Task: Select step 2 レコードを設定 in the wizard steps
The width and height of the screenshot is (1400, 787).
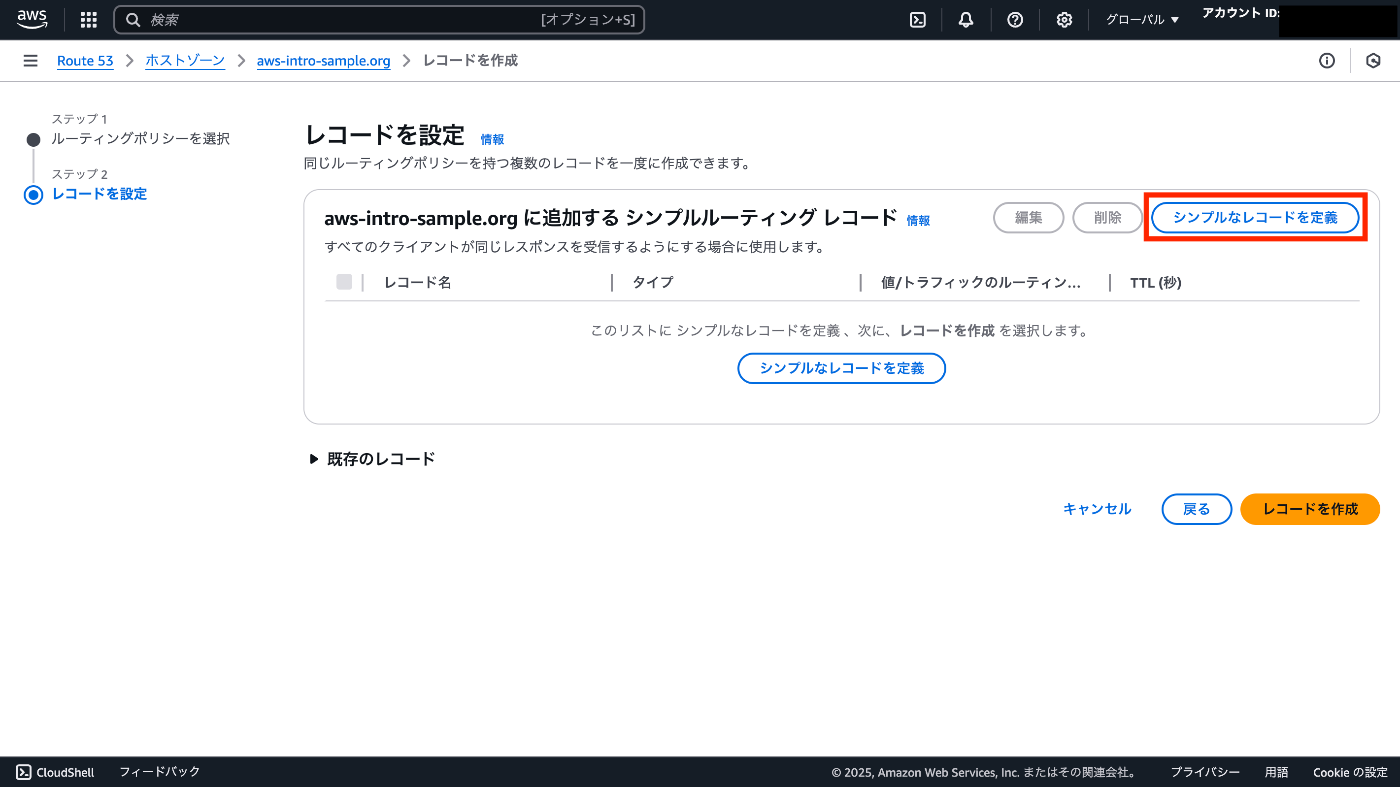Action: coord(99,194)
